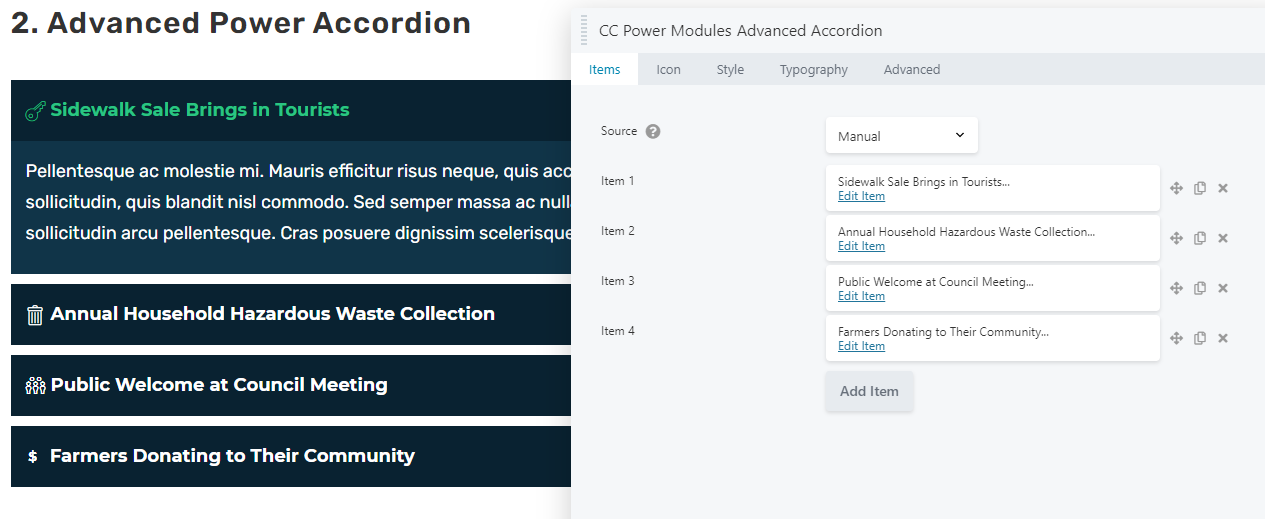
Task: Delete Item 3 with its X icon
Action: (x=1222, y=288)
